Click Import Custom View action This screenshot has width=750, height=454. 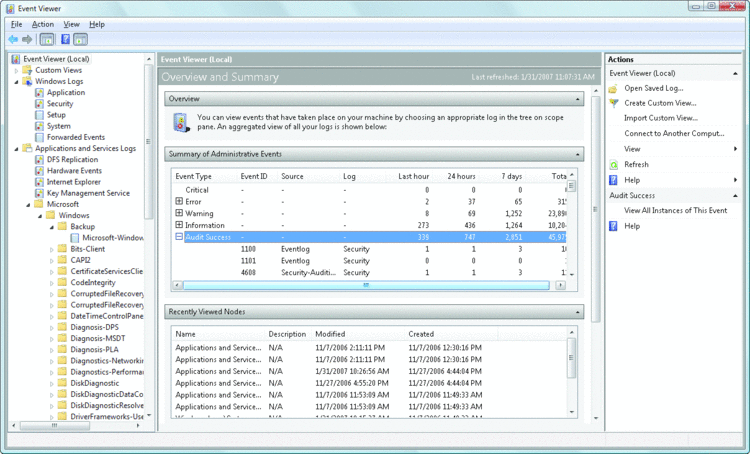pyautogui.click(x=661, y=118)
